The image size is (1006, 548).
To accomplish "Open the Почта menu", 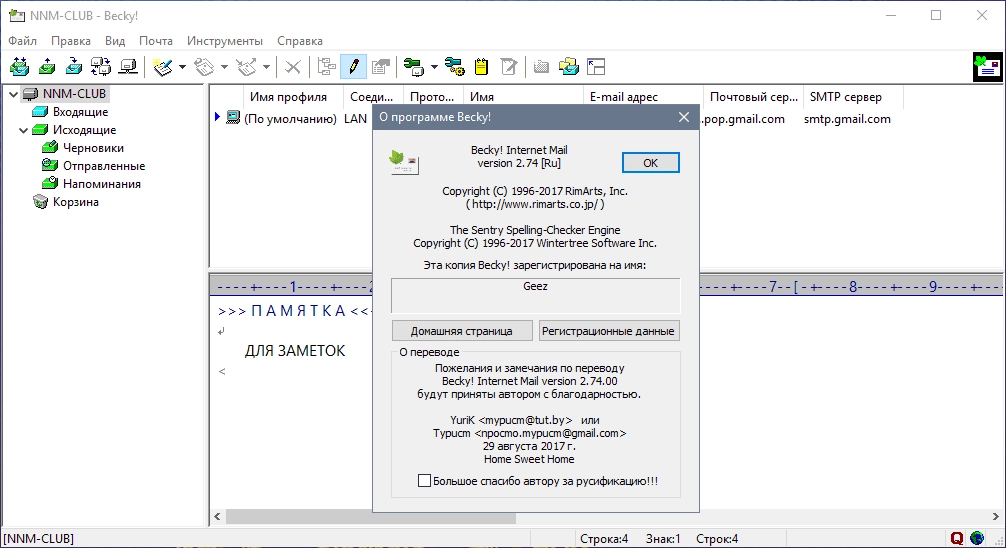I will (x=156, y=40).
